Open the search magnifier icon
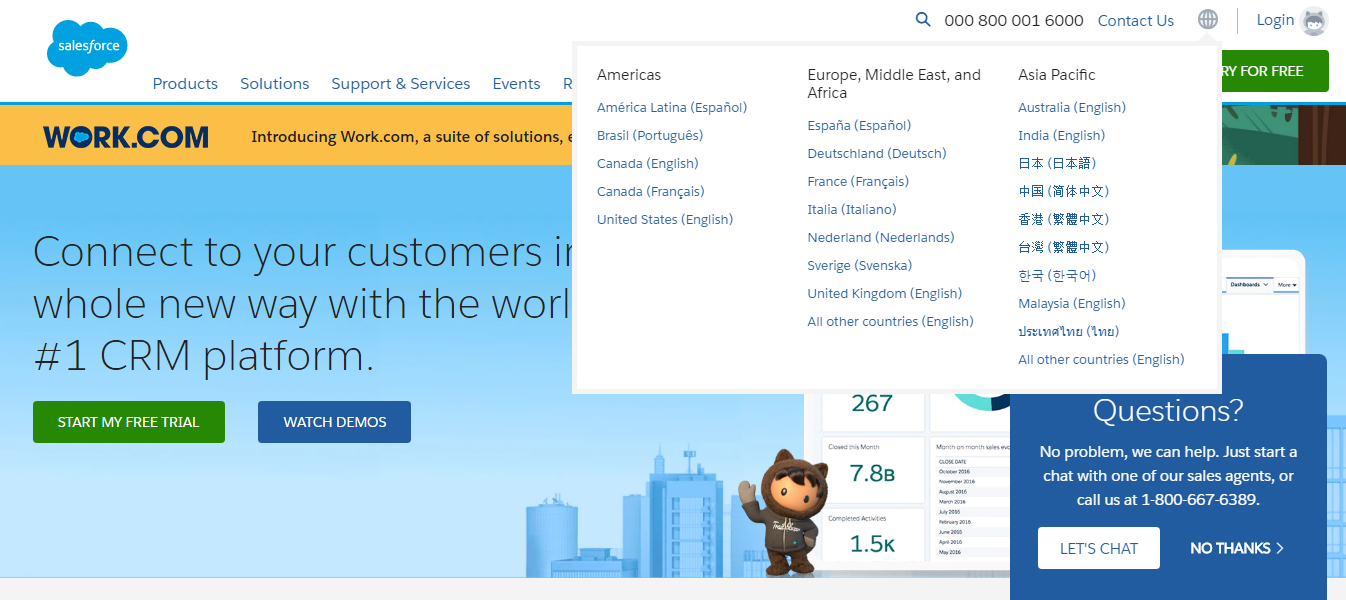 pyautogui.click(x=923, y=20)
